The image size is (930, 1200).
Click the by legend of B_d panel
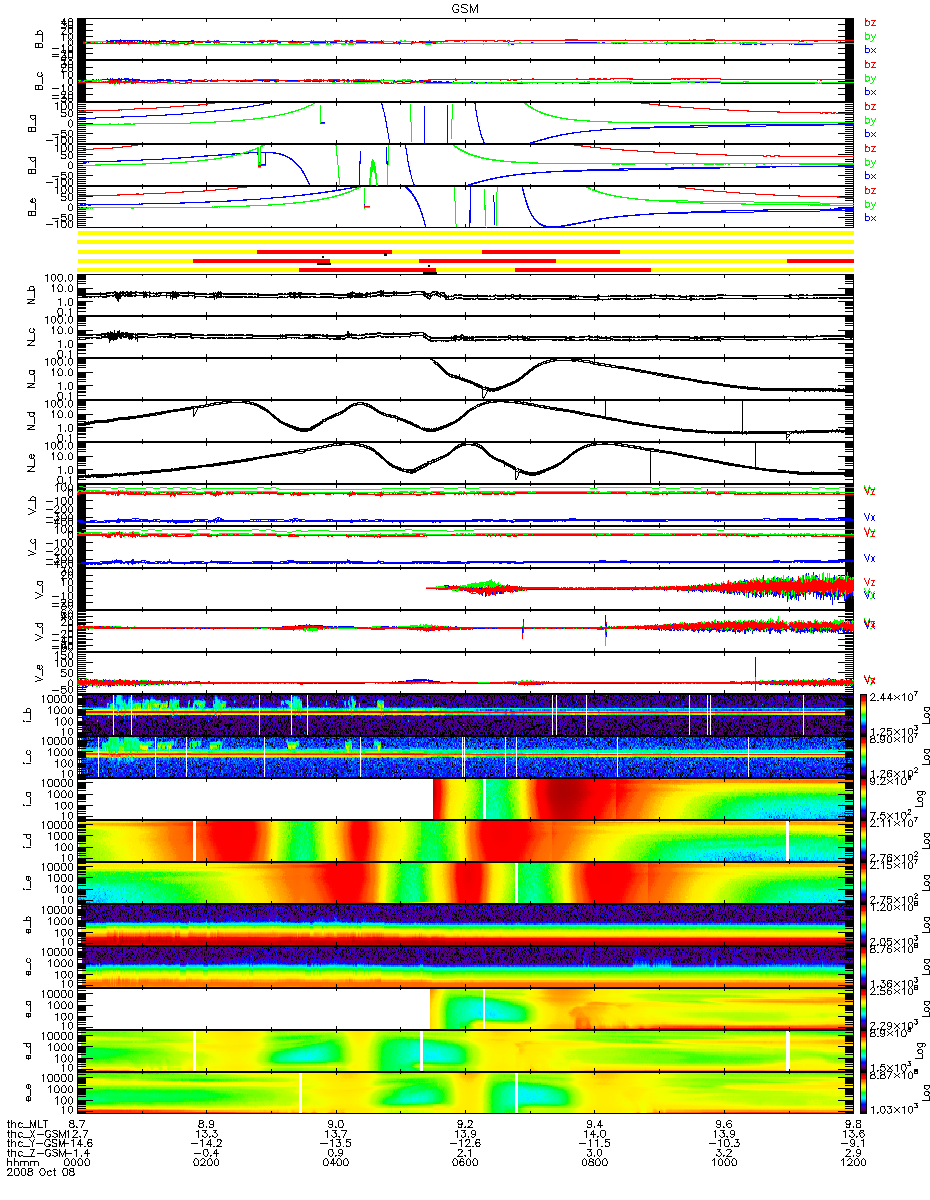(x=870, y=162)
